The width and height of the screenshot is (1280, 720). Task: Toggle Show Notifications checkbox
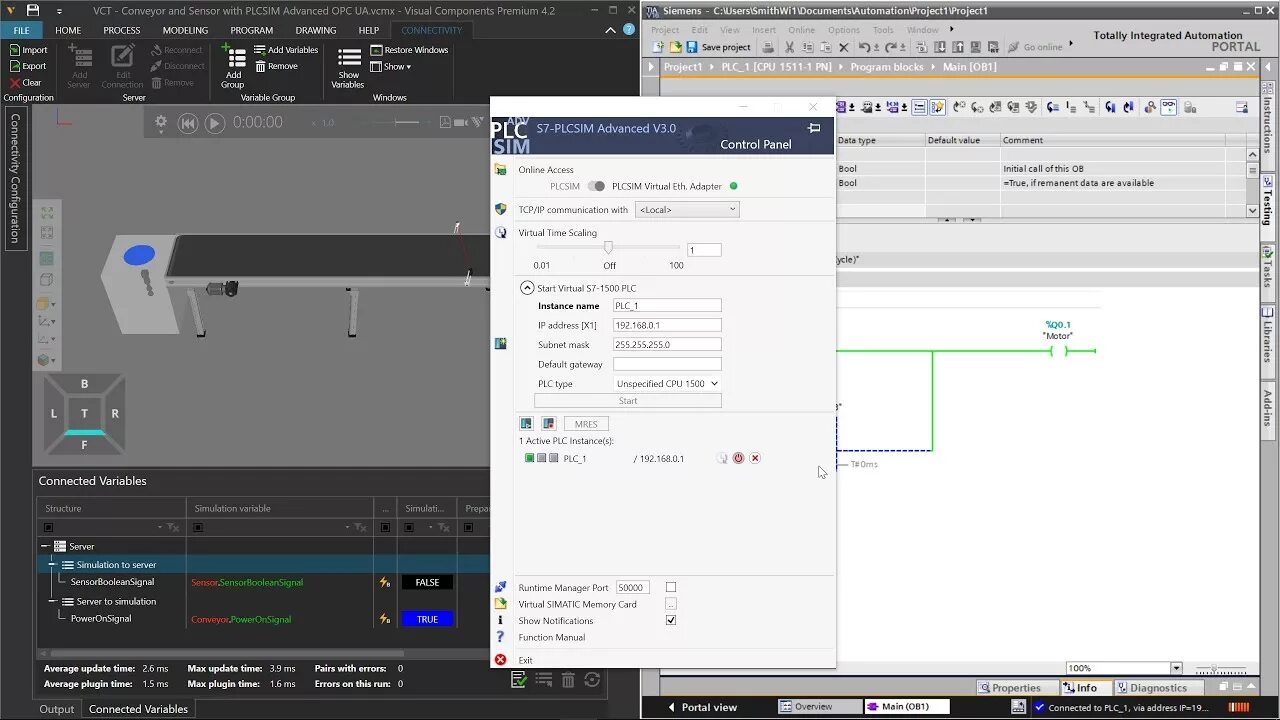[x=671, y=620]
